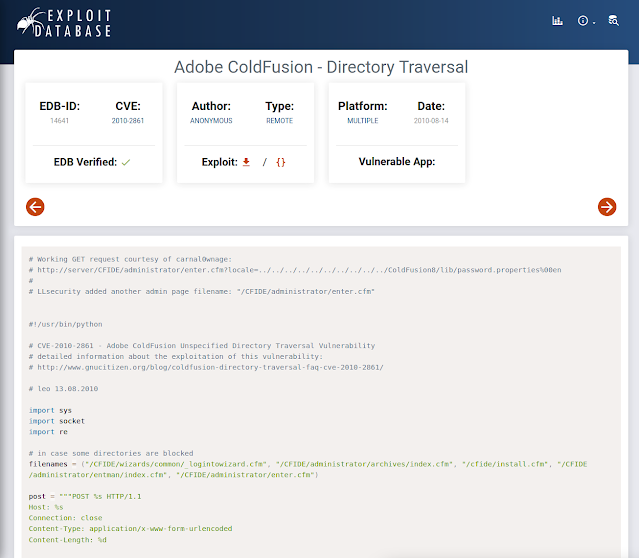Open the database search icon
This screenshot has width=639, height=558.
(613, 21)
